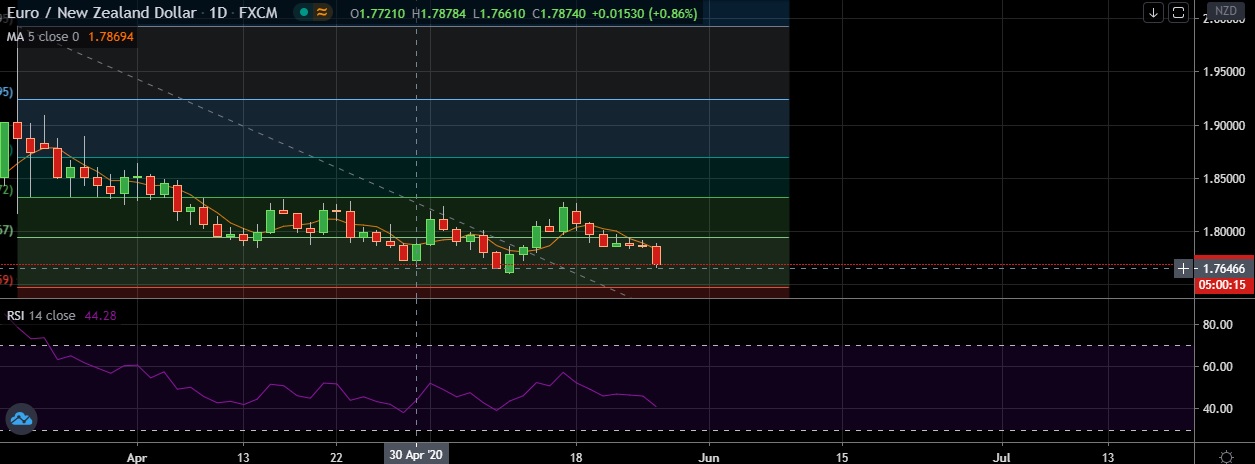Screen dimensions: 1255x464
Task: Click the Jul label on the time axis
Action: 1003,456
